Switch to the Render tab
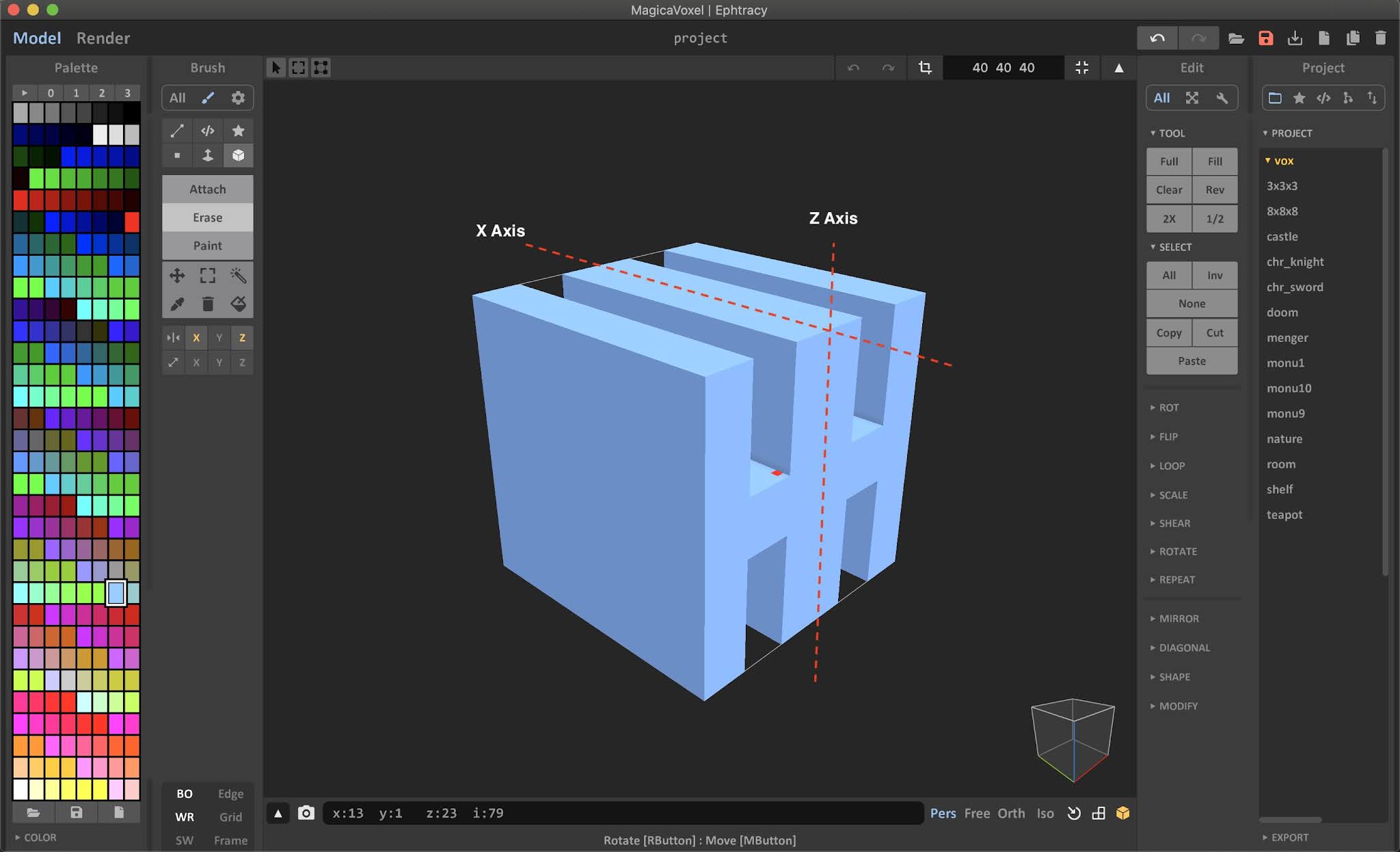 pyautogui.click(x=103, y=38)
